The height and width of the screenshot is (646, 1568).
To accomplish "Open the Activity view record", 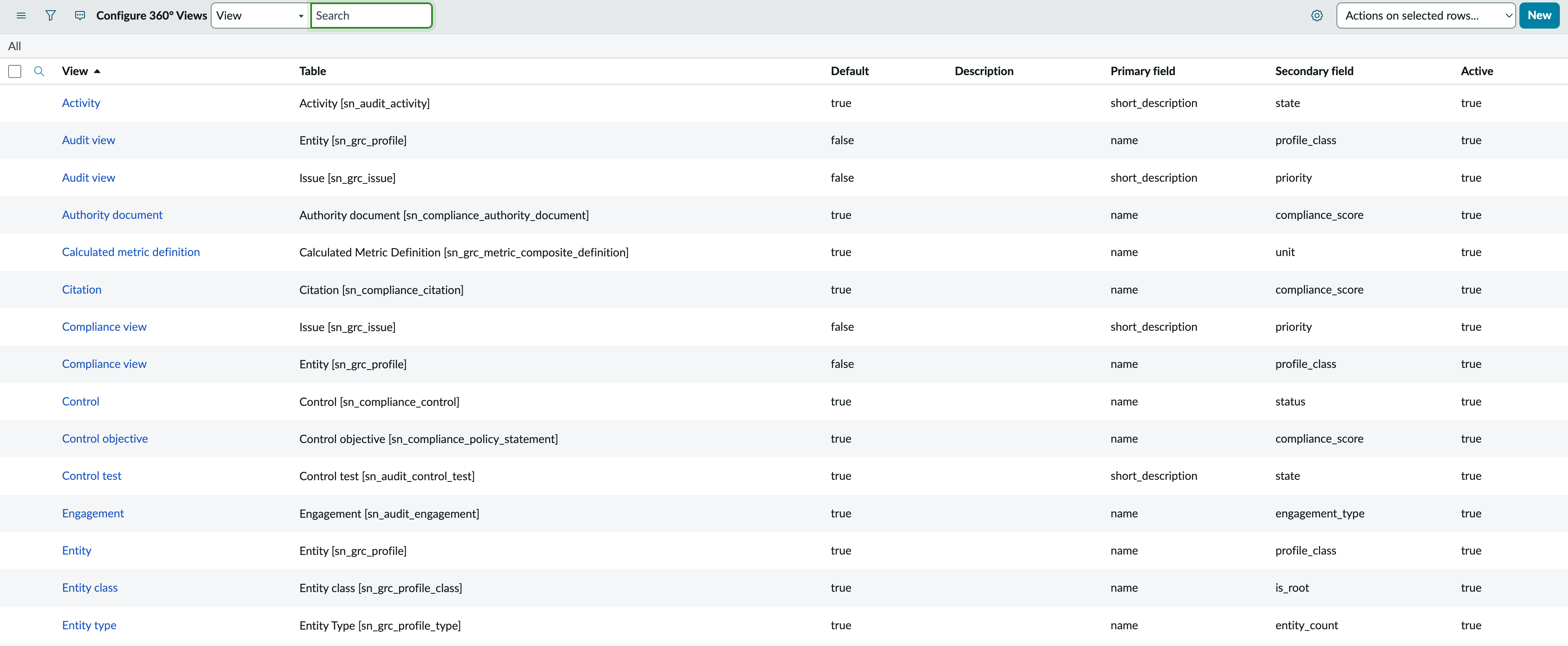I will 81,103.
